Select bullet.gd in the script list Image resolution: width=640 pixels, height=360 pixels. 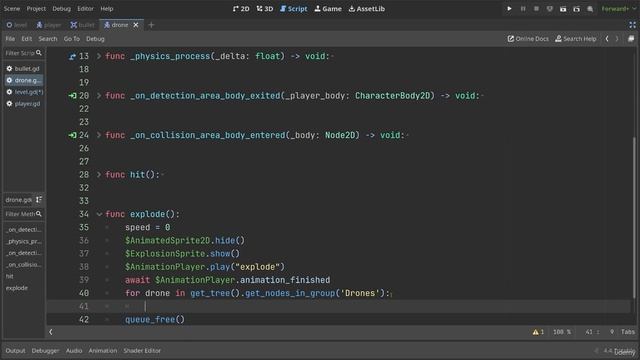click(x=24, y=69)
